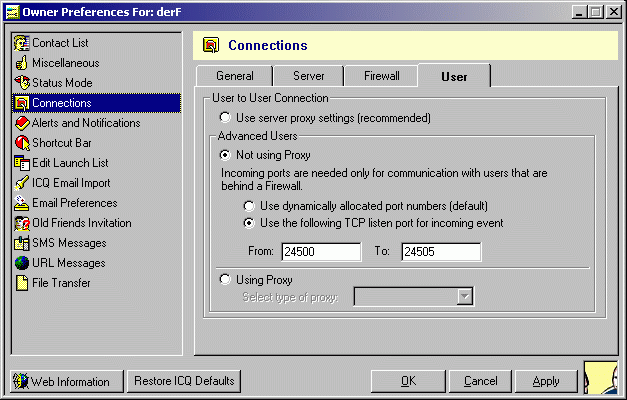Go to Shortcut Bar settings
This screenshot has width=627, height=400.
pos(96,143)
